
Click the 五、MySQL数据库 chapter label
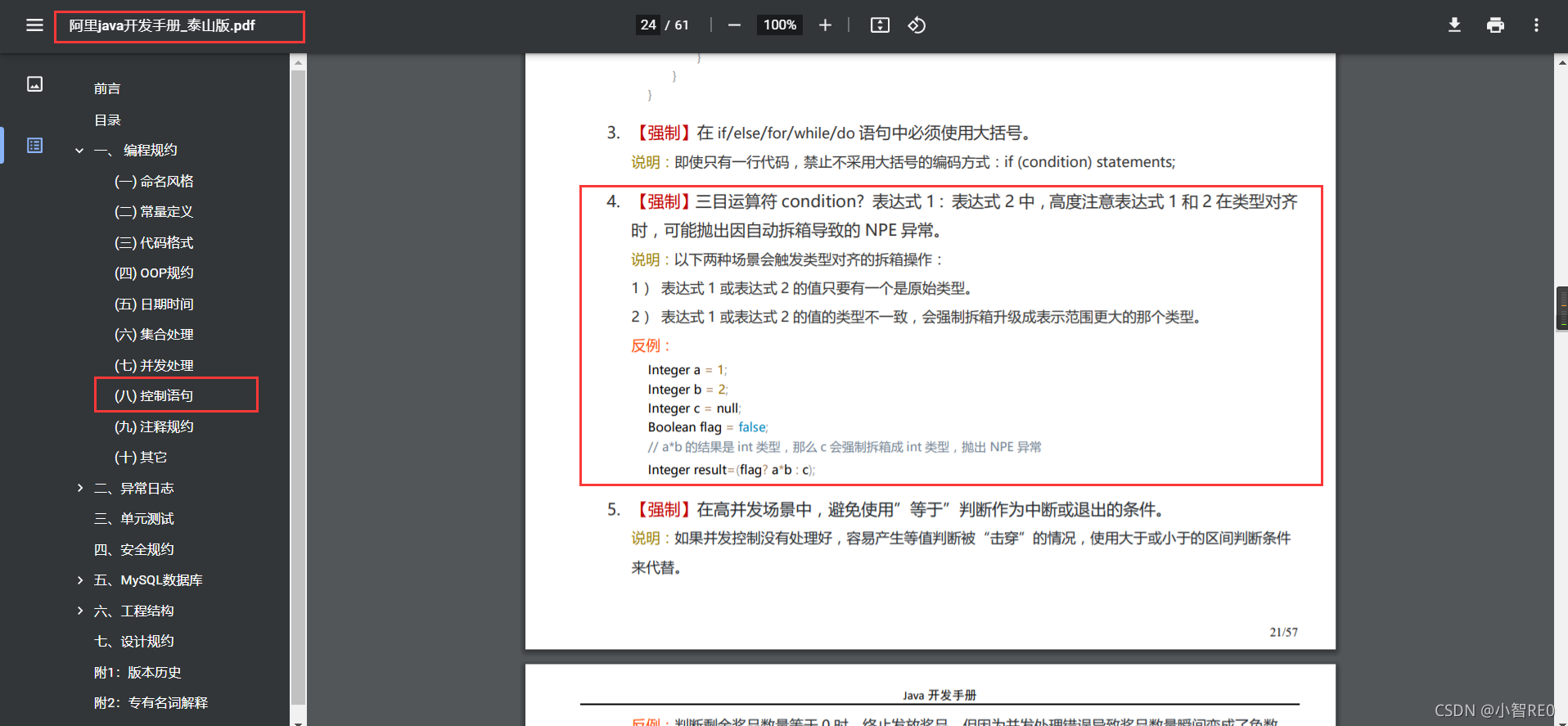148,579
